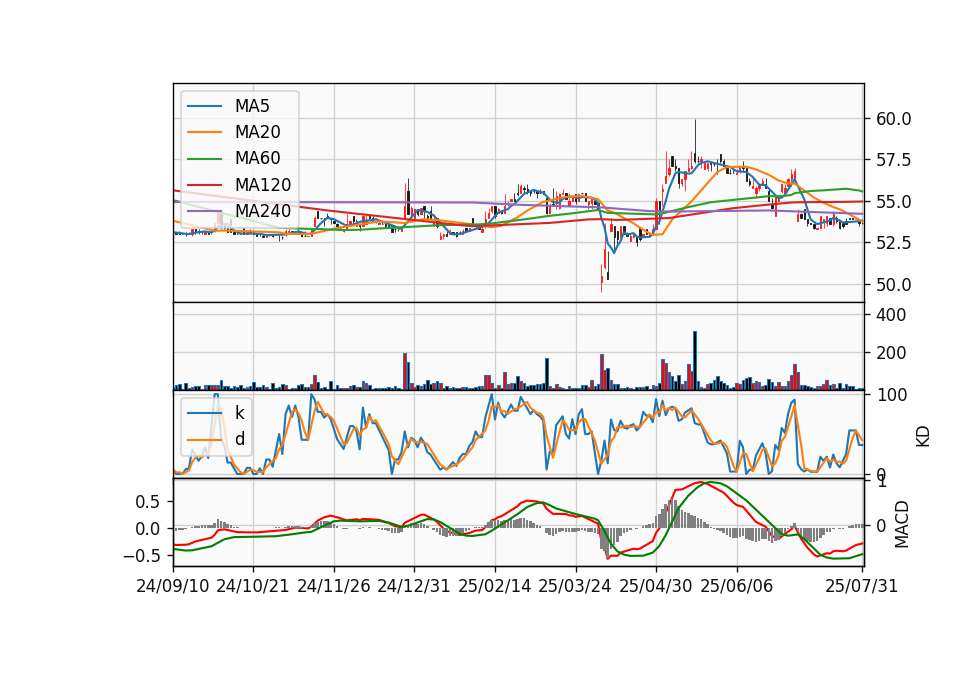This screenshot has width=960, height=690.
Task: Click the 200 volume axis label
Action: click(891, 353)
